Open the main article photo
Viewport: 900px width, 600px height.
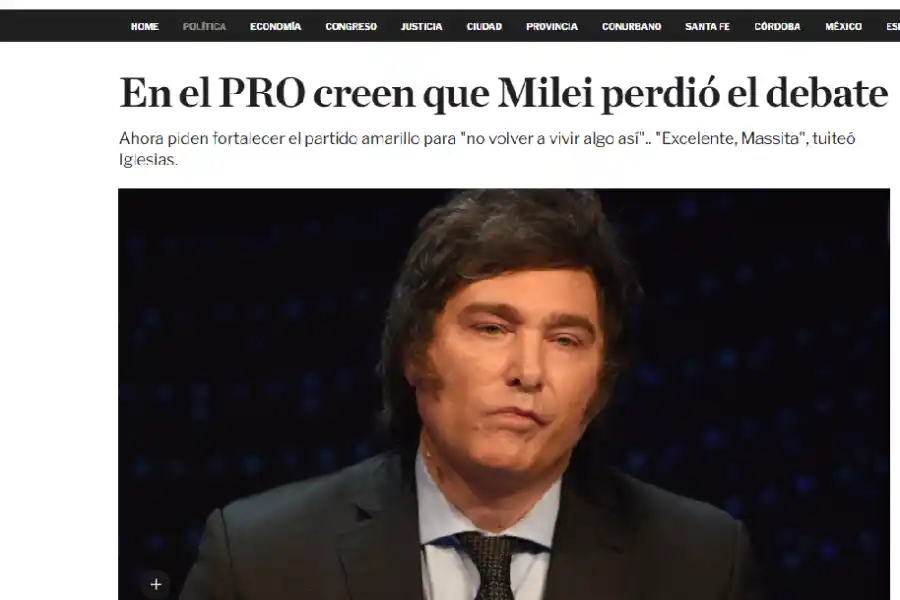504,394
